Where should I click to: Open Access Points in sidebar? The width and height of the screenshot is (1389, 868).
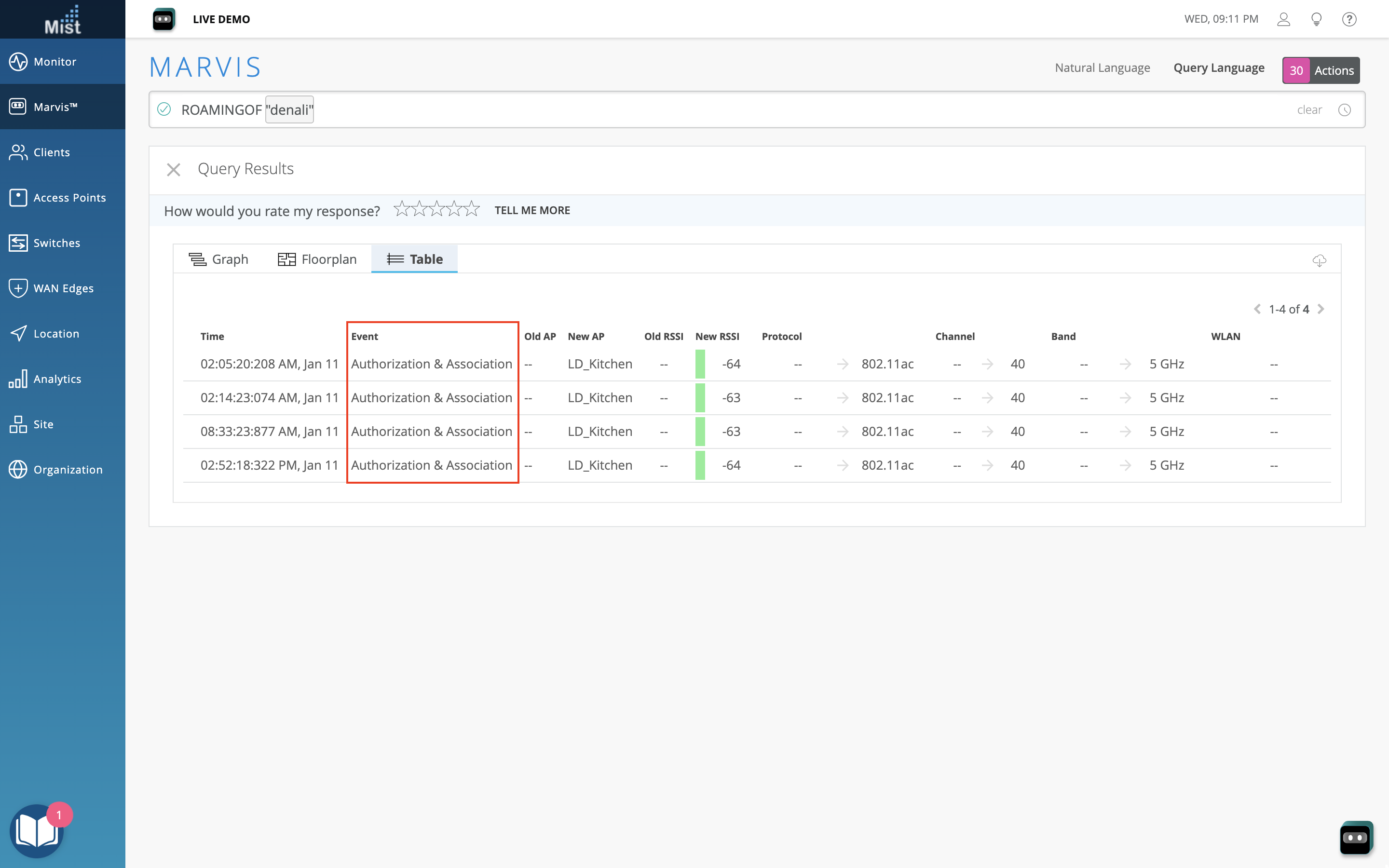click(x=69, y=198)
